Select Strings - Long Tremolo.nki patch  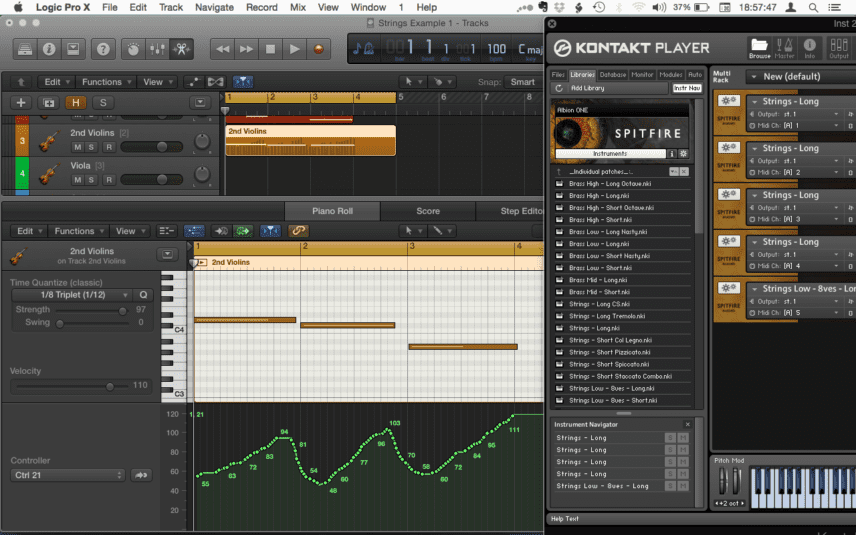click(x=607, y=316)
